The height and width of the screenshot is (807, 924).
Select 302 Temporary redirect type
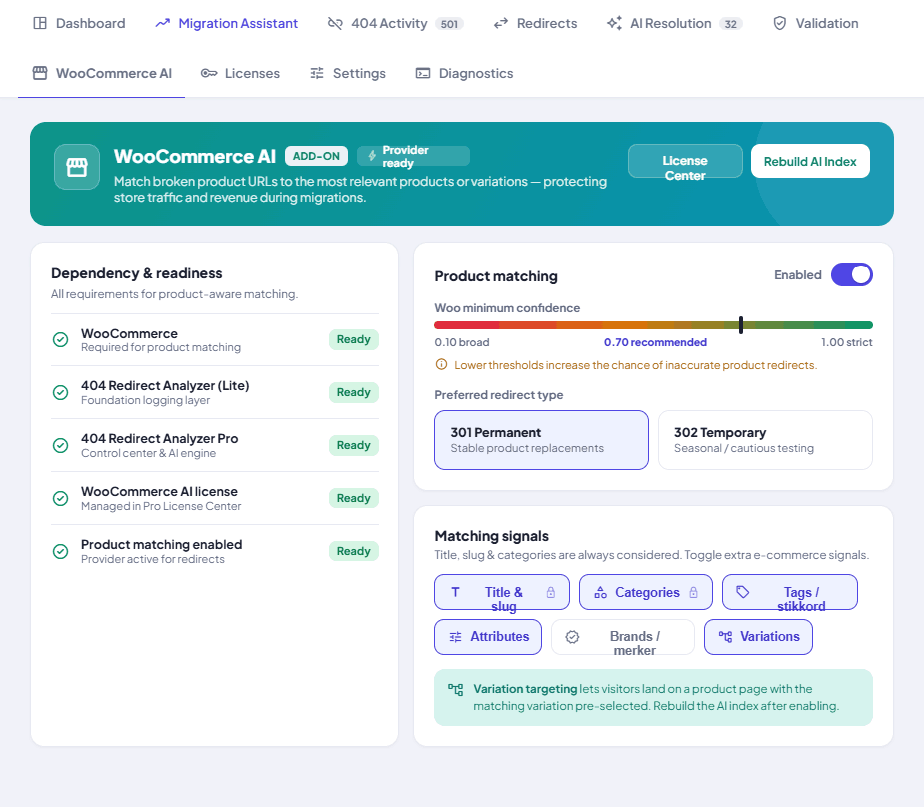coord(765,440)
